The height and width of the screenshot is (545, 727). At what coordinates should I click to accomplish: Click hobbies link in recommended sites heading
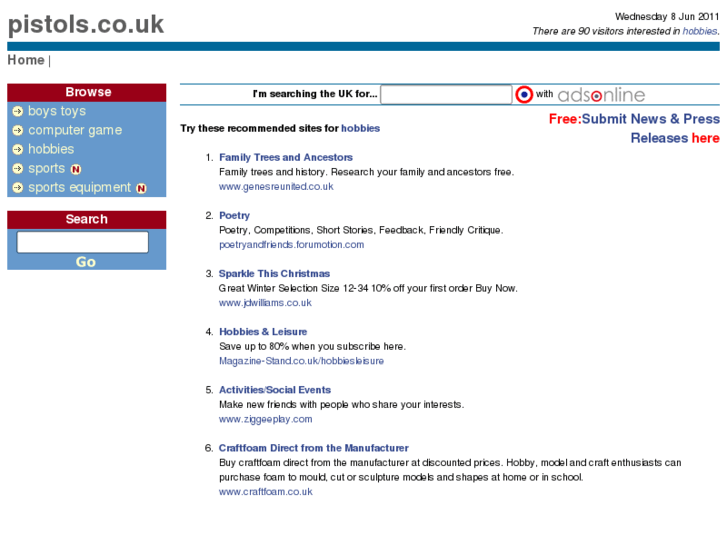pos(360,128)
